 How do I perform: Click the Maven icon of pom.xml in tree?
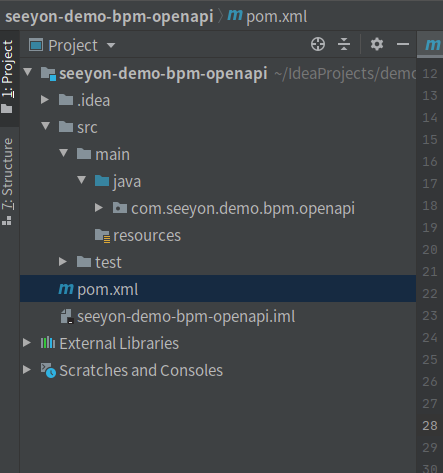tap(66, 288)
